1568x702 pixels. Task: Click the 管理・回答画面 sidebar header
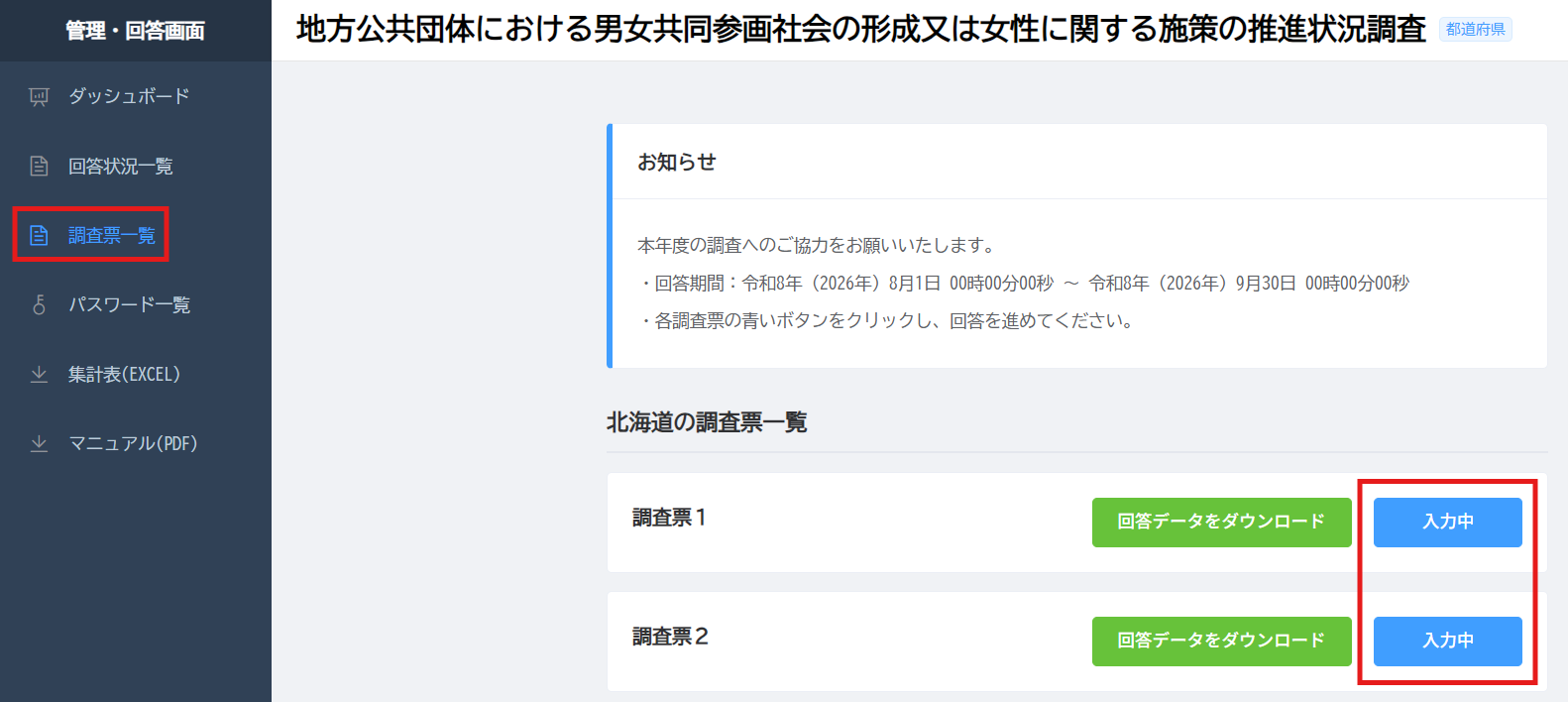136,31
